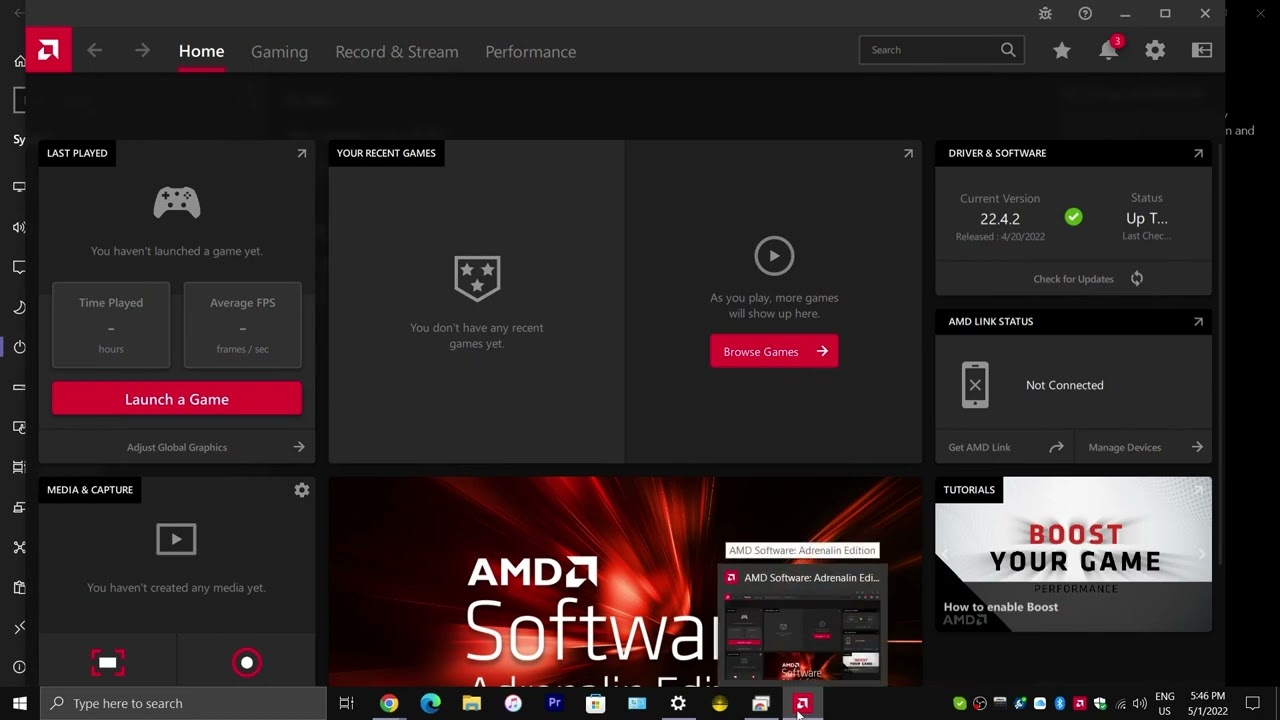Open Premiere Pro from the taskbar
Image resolution: width=1280 pixels, height=720 pixels.
[x=554, y=703]
